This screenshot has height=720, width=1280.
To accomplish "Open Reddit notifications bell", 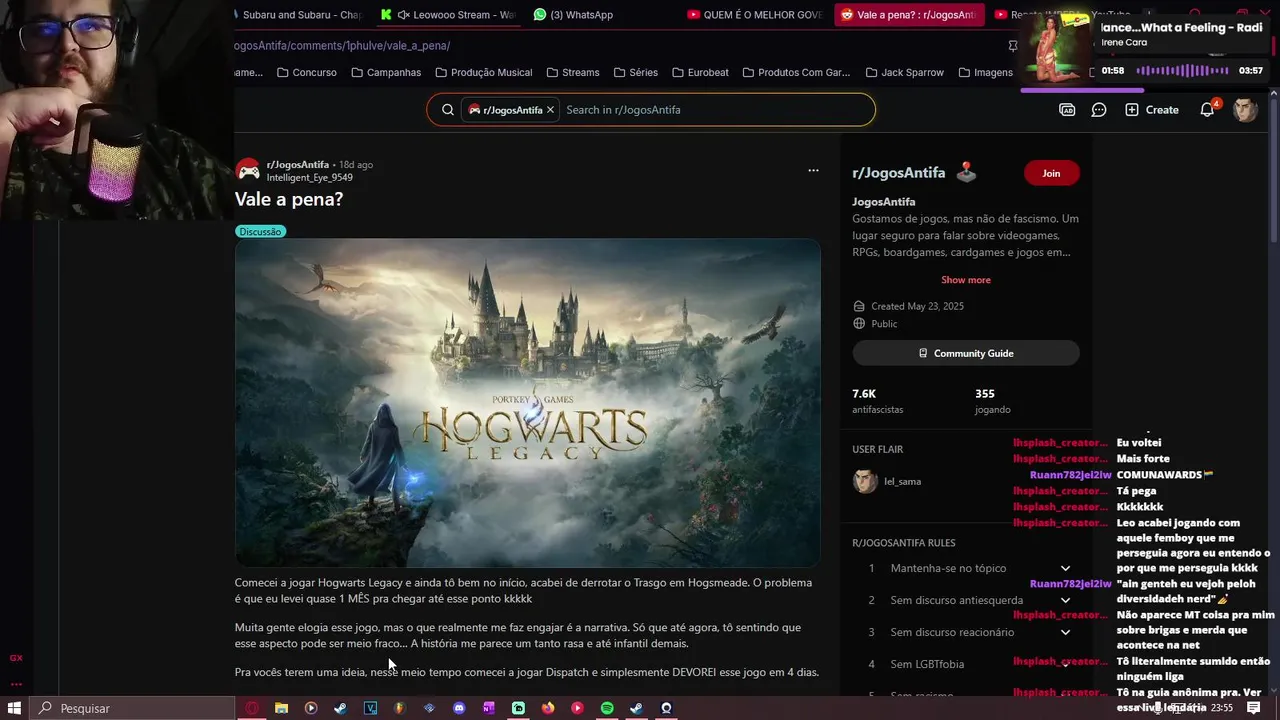I will pyautogui.click(x=1207, y=110).
